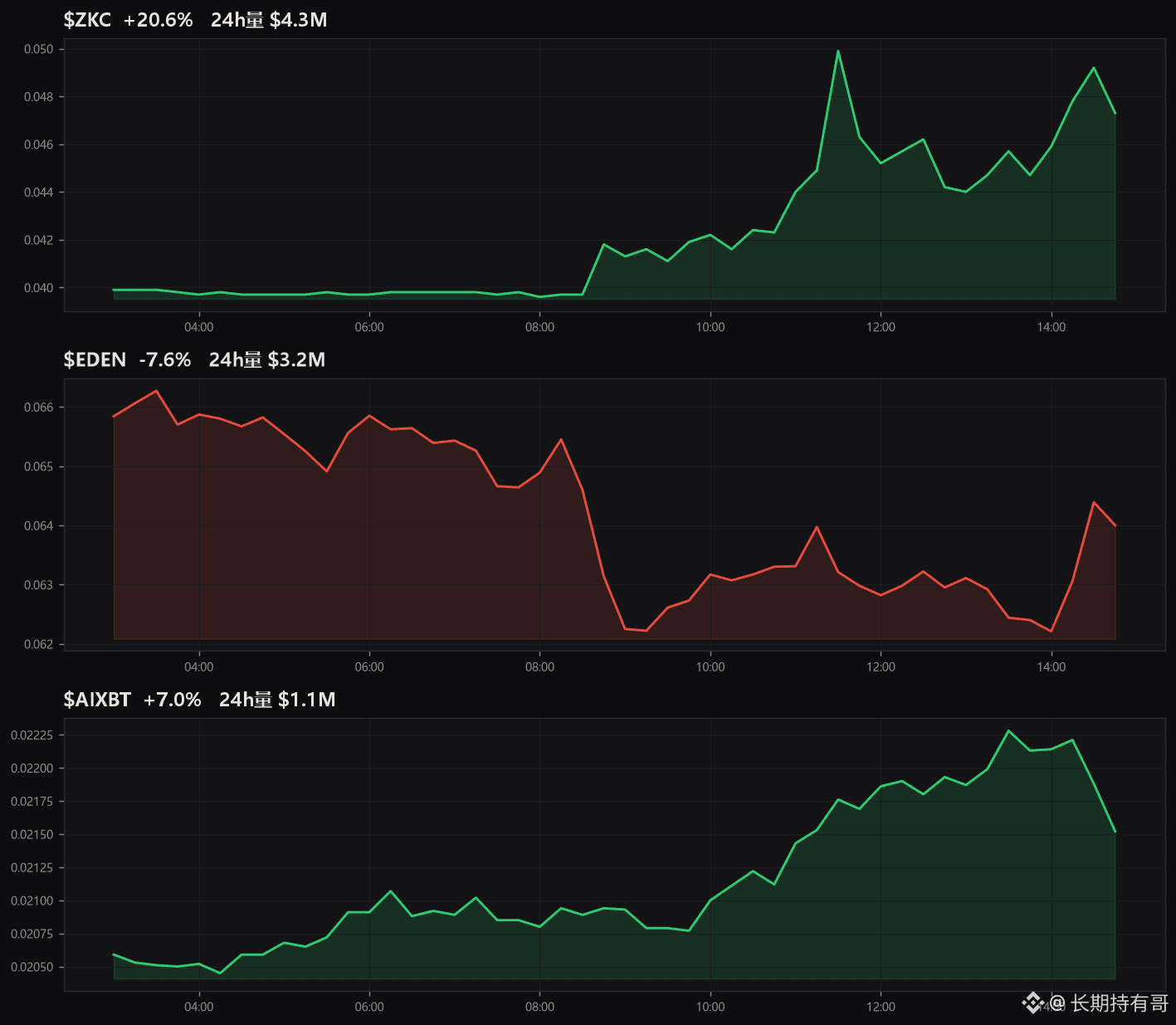Click the $EDEN chart title

pos(95,359)
